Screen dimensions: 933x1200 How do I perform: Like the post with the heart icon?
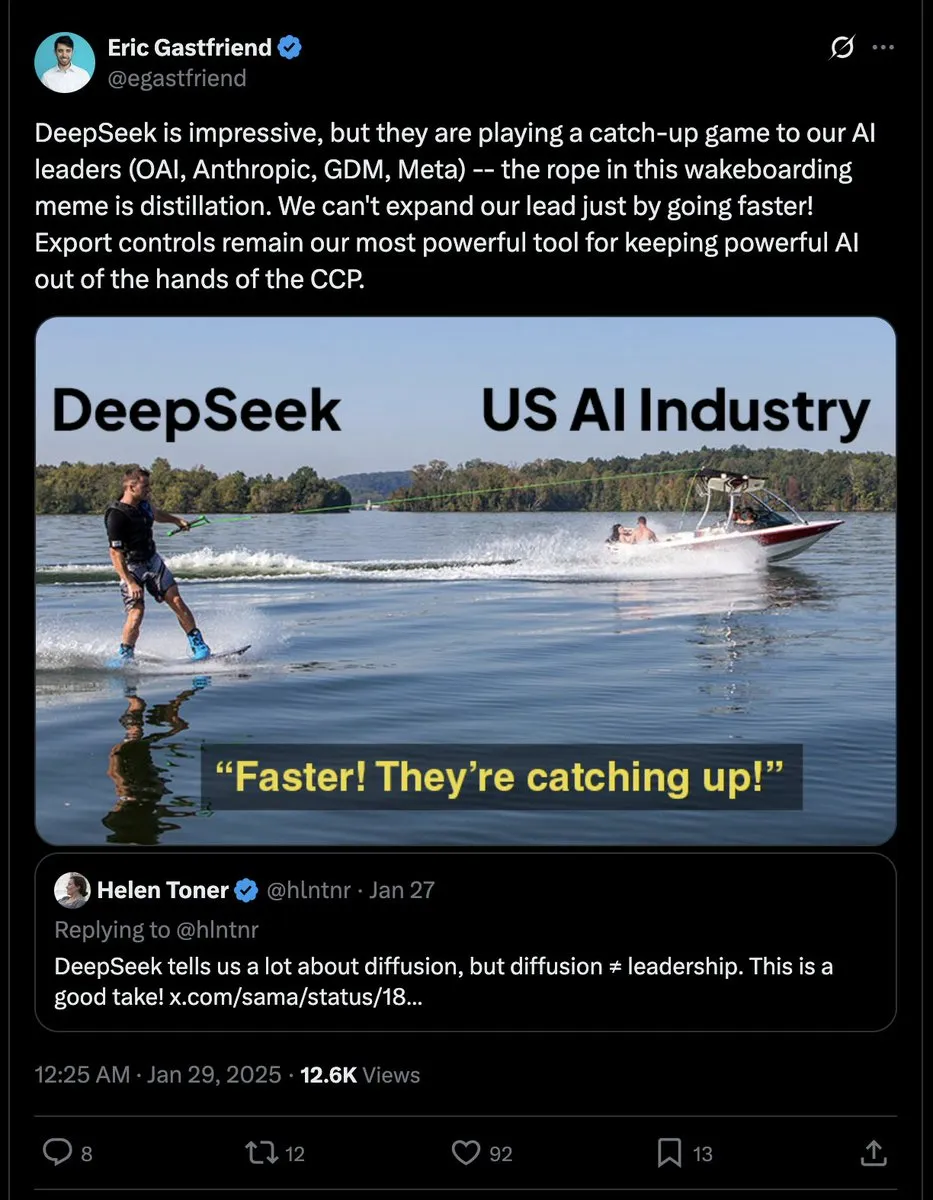pos(466,1153)
